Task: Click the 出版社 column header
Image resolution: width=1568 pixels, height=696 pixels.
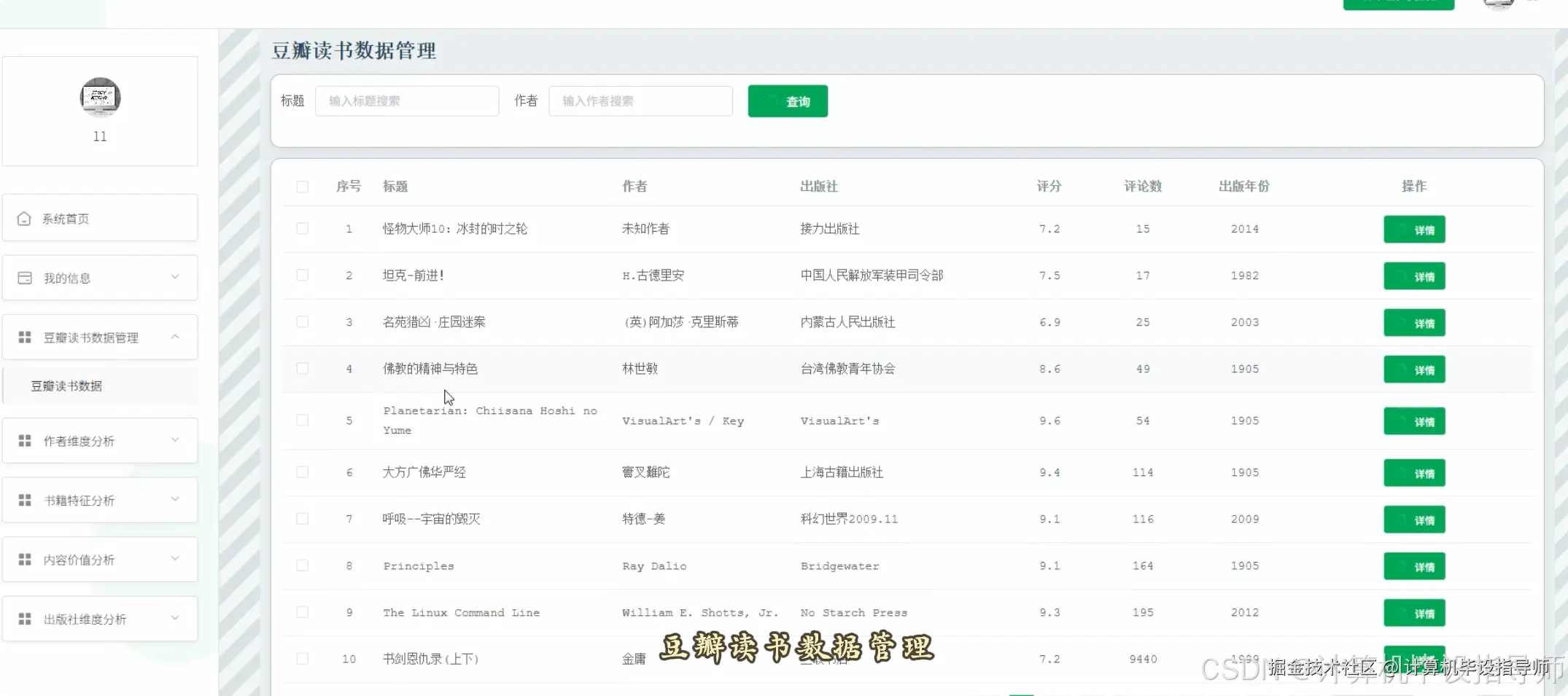Action: tap(819, 187)
